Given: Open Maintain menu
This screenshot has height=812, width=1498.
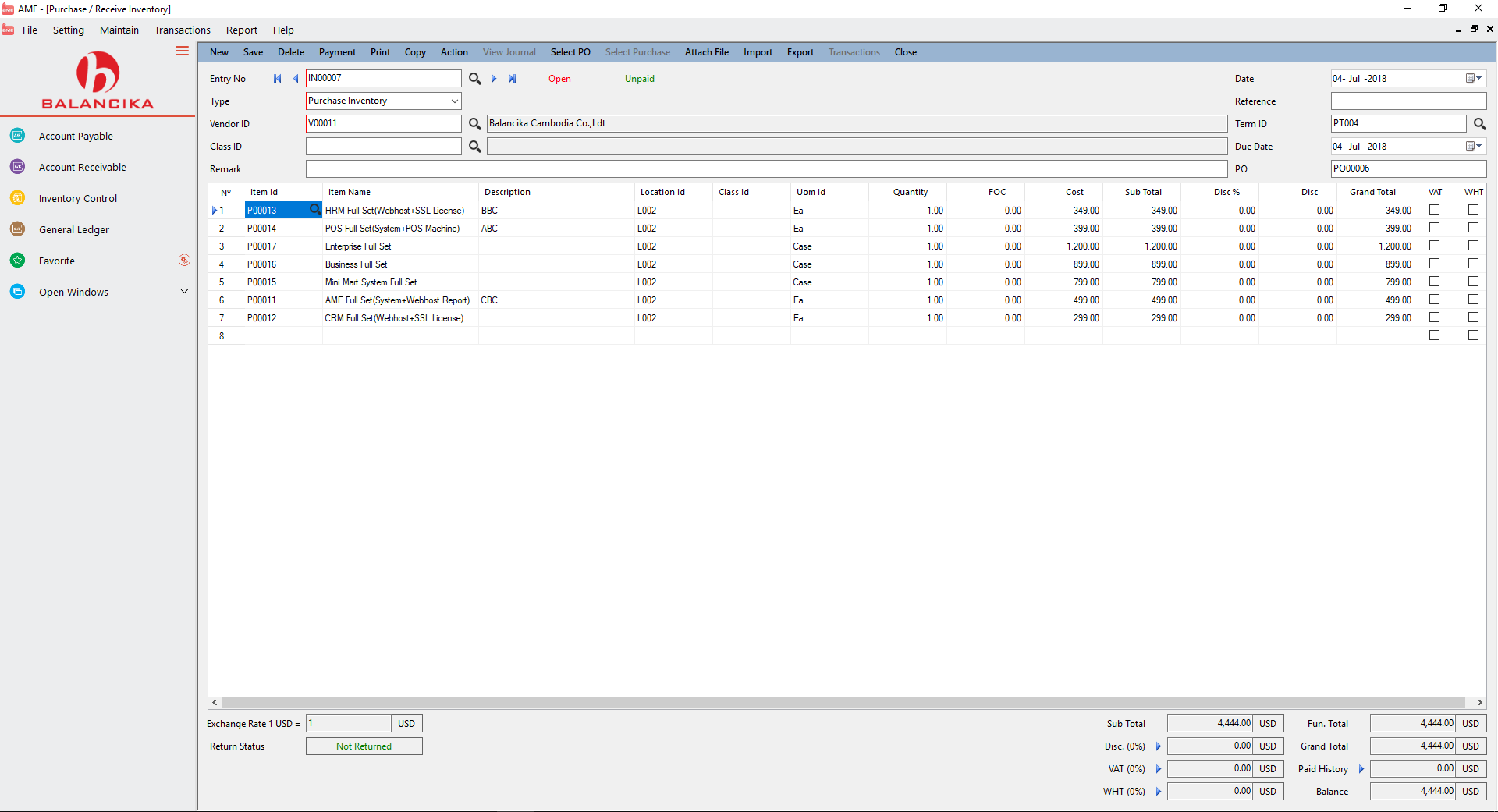Looking at the screenshot, I should [x=119, y=30].
